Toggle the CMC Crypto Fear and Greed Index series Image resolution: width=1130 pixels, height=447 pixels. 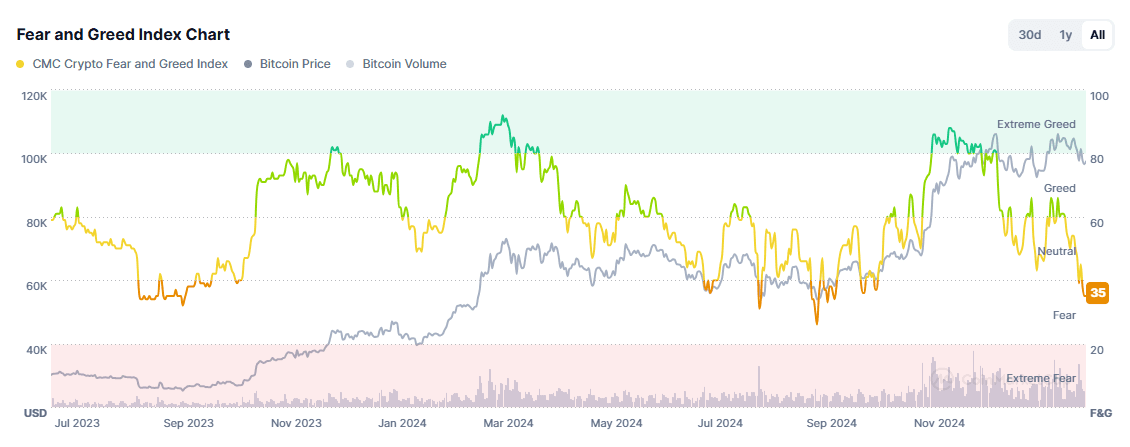click(x=130, y=64)
